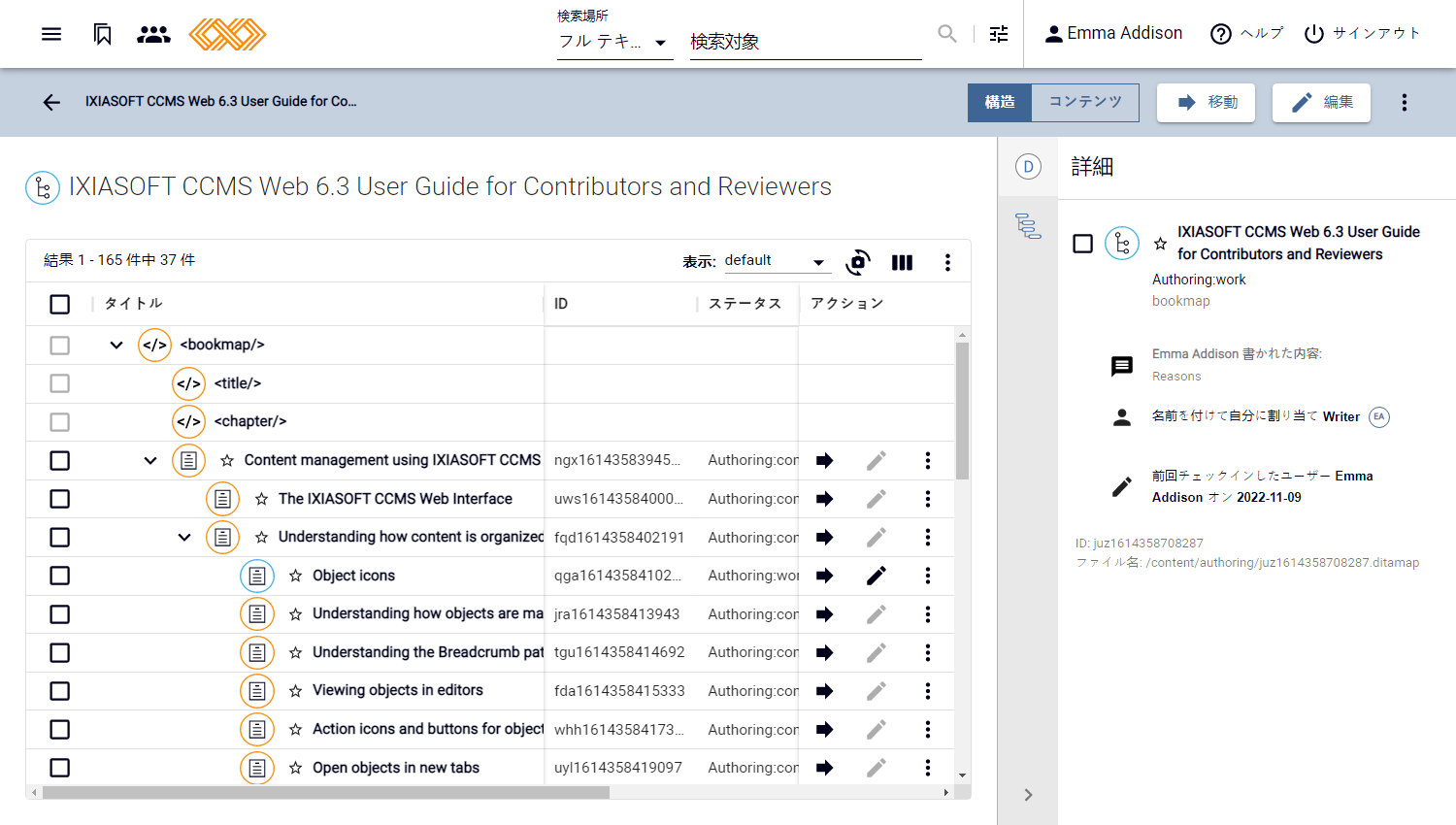Open the results table kebab menu
Viewport: 1456px width, 825px height.
tap(947, 262)
